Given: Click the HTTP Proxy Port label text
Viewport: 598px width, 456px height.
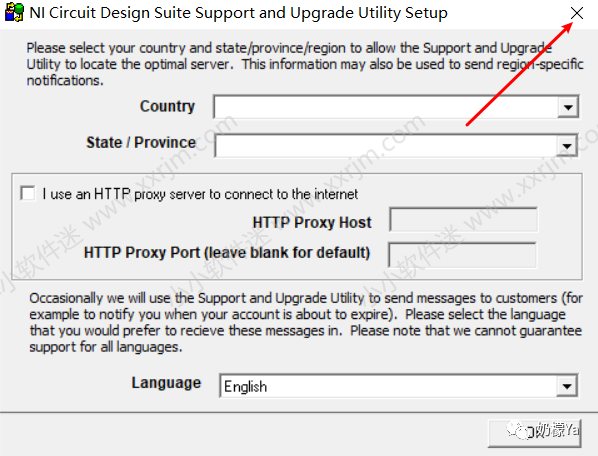Looking at the screenshot, I should click(227, 252).
